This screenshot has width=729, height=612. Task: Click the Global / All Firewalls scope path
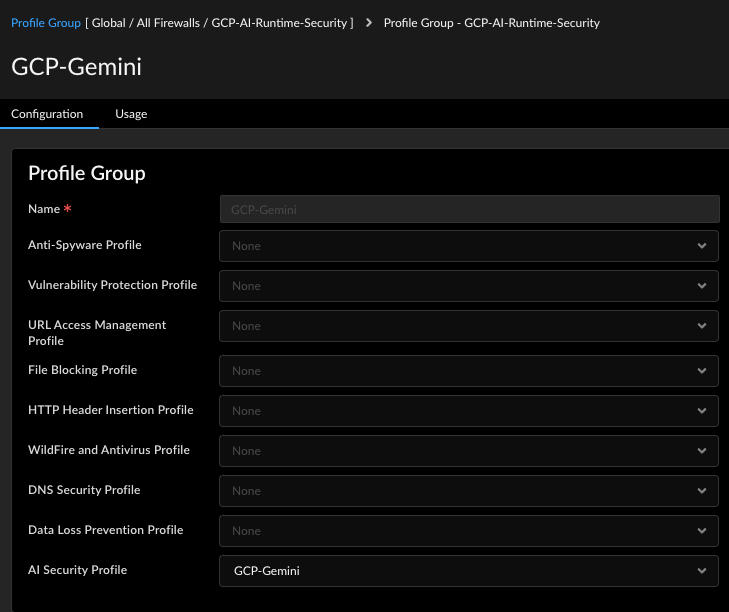pos(221,22)
